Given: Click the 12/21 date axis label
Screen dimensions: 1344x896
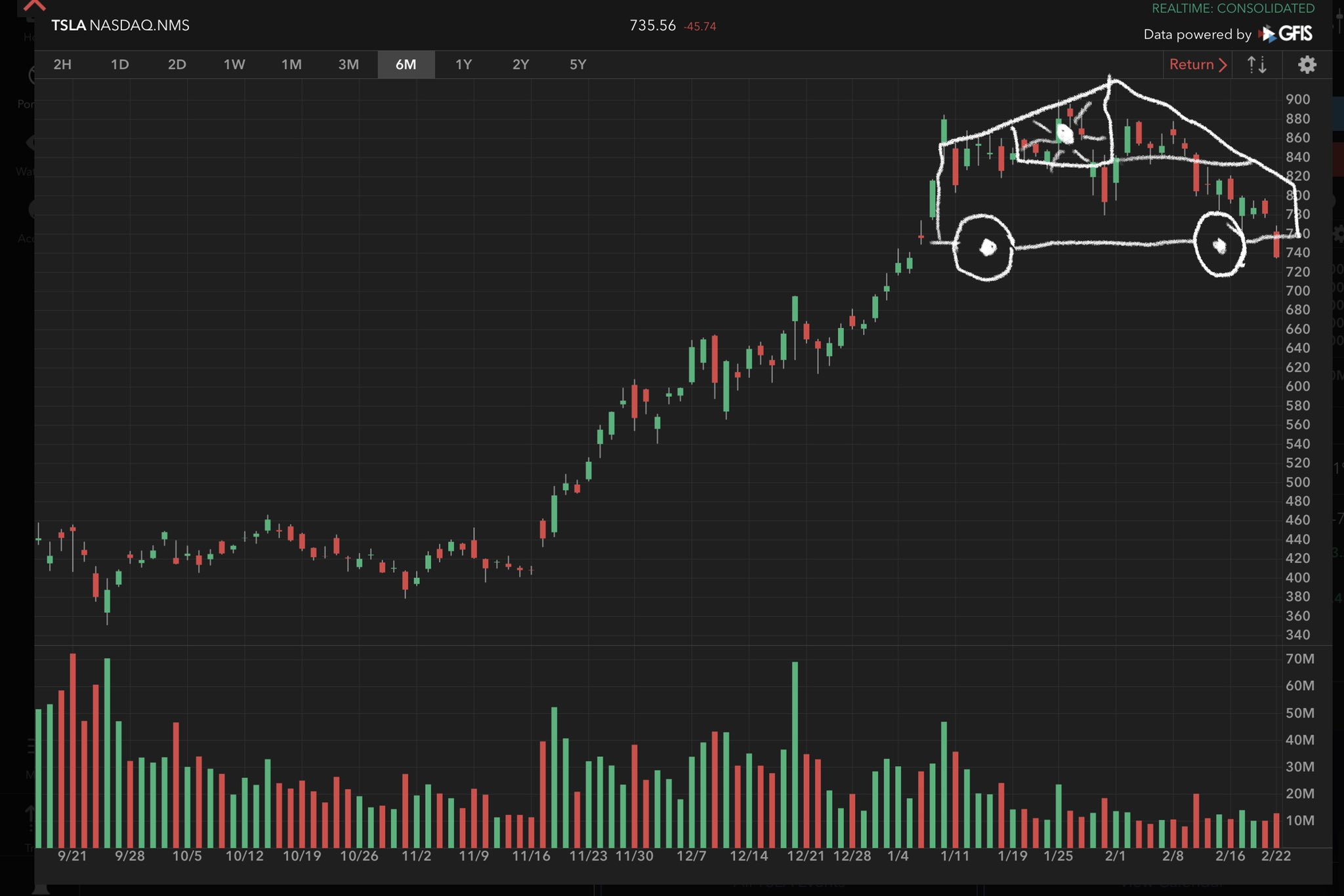Looking at the screenshot, I should click(x=805, y=856).
